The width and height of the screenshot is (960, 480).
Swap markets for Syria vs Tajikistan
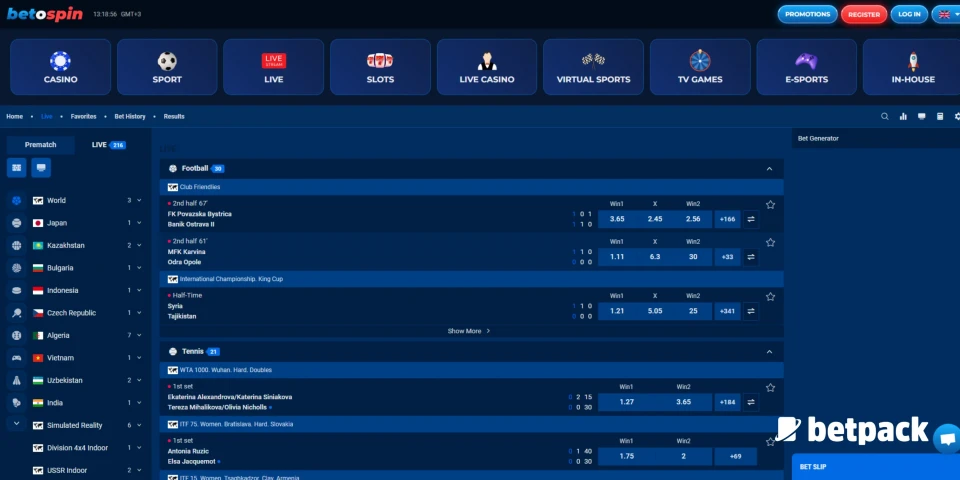[x=751, y=311]
